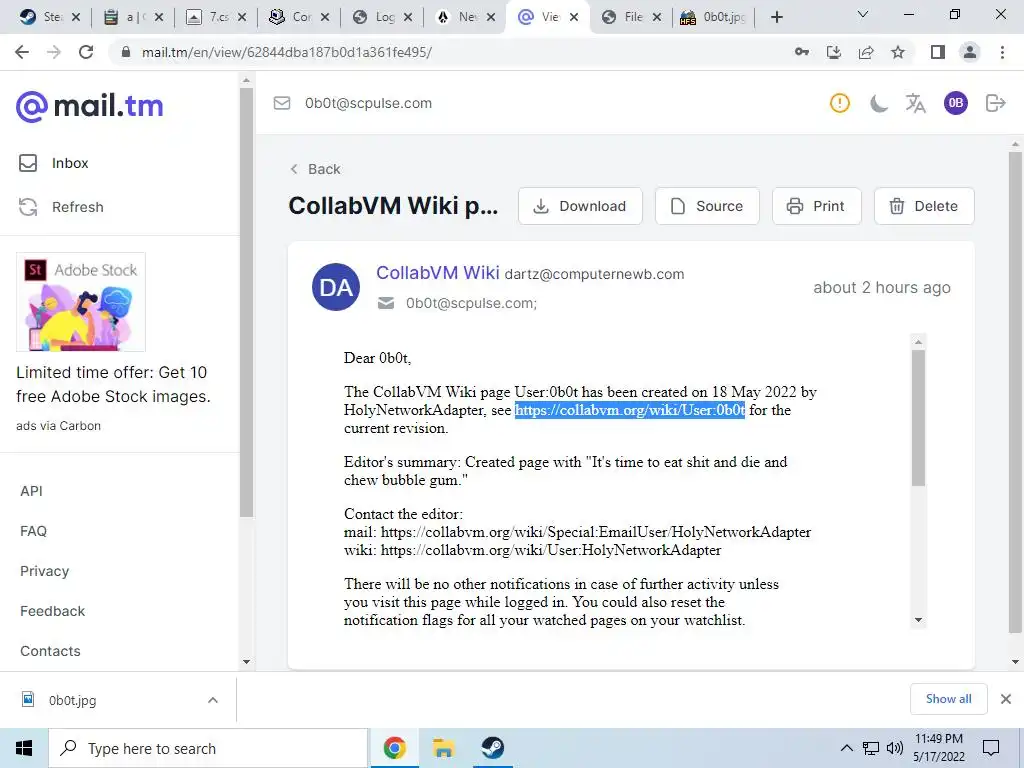Image resolution: width=1024 pixels, height=768 pixels.
Task: Bookmark this page with star icon
Action: (898, 52)
